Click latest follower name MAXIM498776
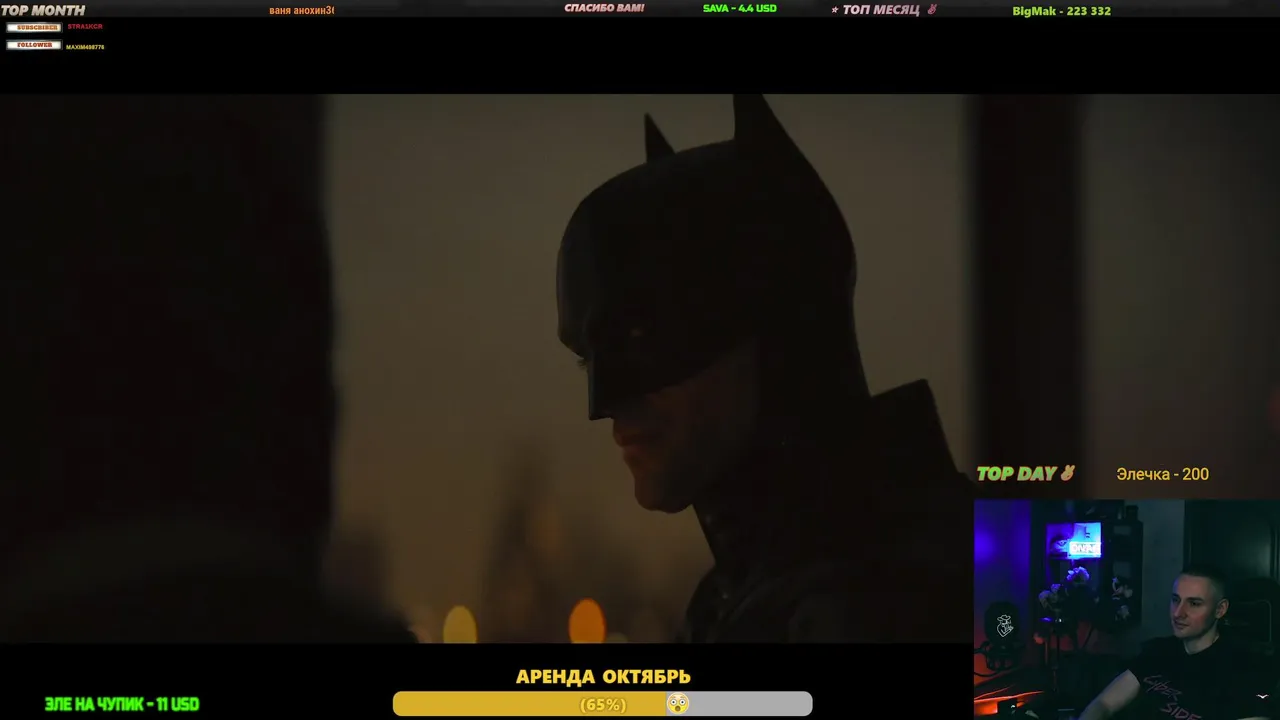 [x=85, y=47]
